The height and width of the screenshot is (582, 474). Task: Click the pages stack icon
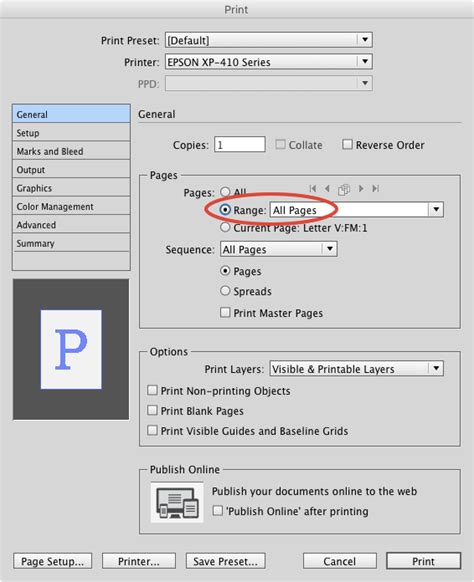(344, 189)
